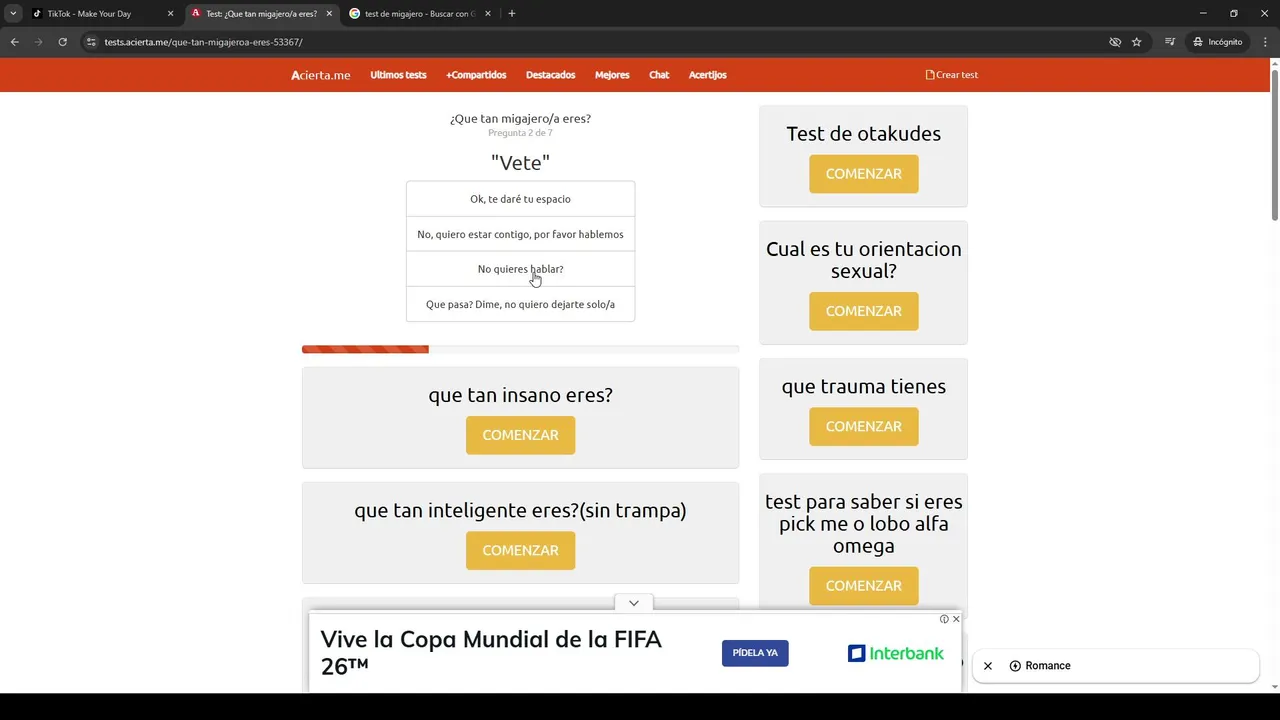Start the 'Cual es tu orientacion sexual?' test
This screenshot has width=1280, height=720.
863,311
